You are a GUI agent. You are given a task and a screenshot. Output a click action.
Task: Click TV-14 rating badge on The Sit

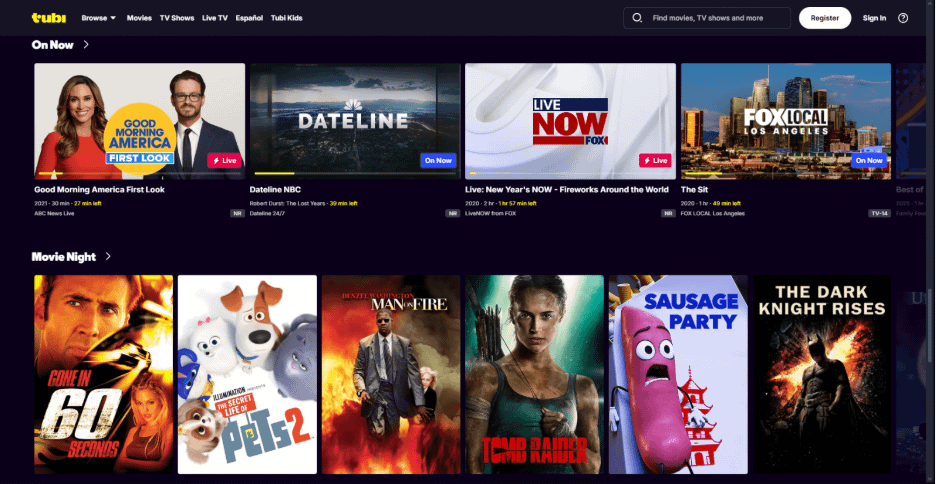(x=879, y=214)
